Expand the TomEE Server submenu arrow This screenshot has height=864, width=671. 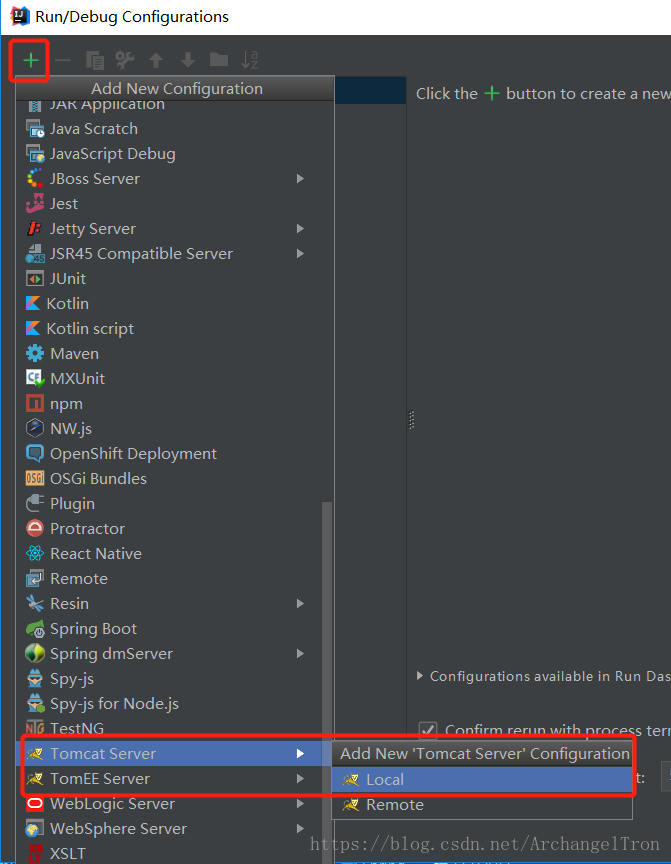[300, 779]
